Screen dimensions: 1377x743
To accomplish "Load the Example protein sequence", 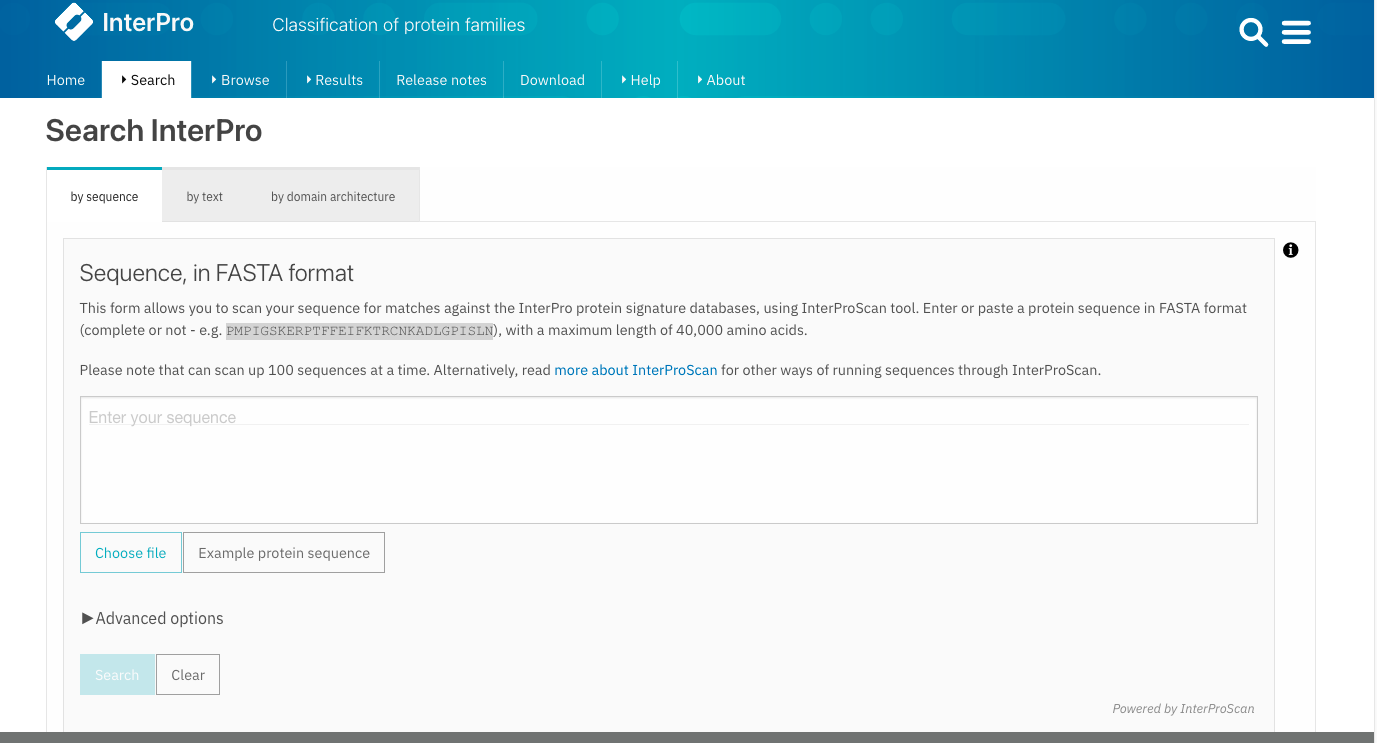I will [x=284, y=553].
